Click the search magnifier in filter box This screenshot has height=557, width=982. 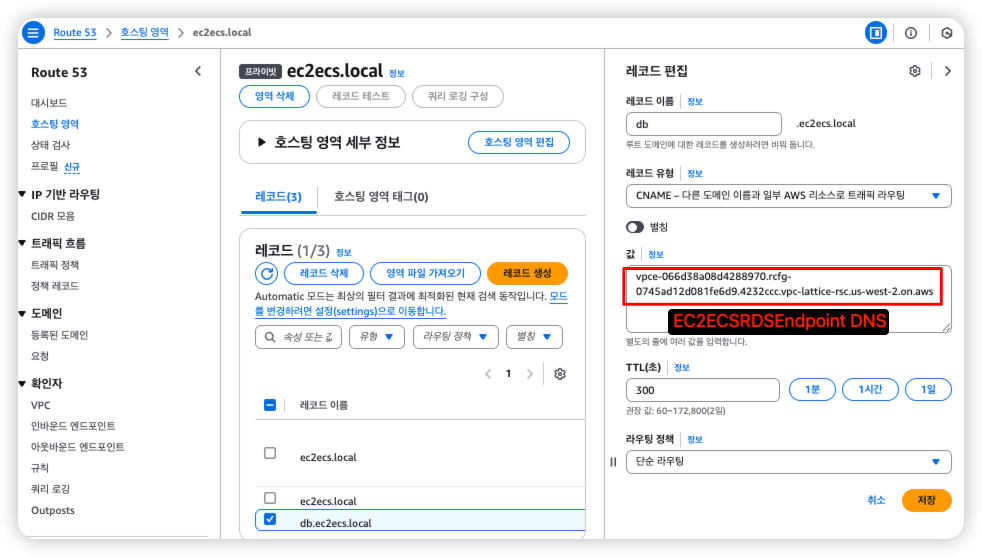[270, 337]
